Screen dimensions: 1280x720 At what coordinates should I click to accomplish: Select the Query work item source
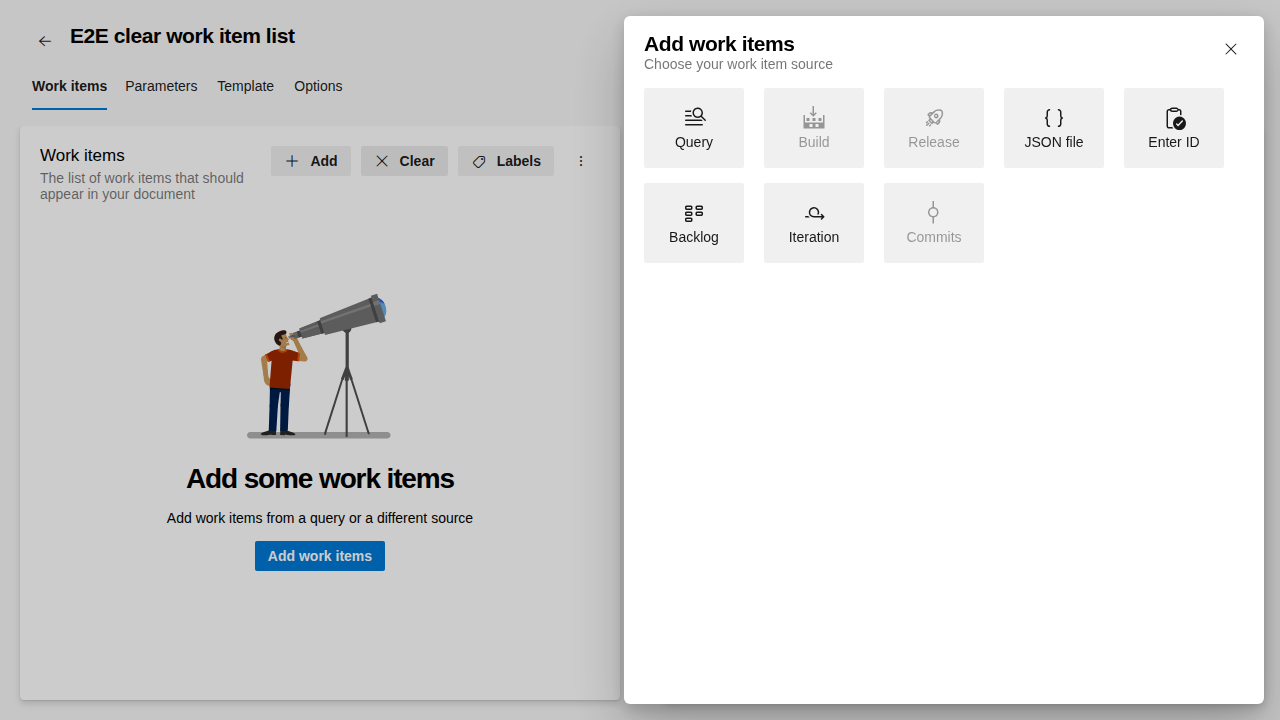pos(693,127)
